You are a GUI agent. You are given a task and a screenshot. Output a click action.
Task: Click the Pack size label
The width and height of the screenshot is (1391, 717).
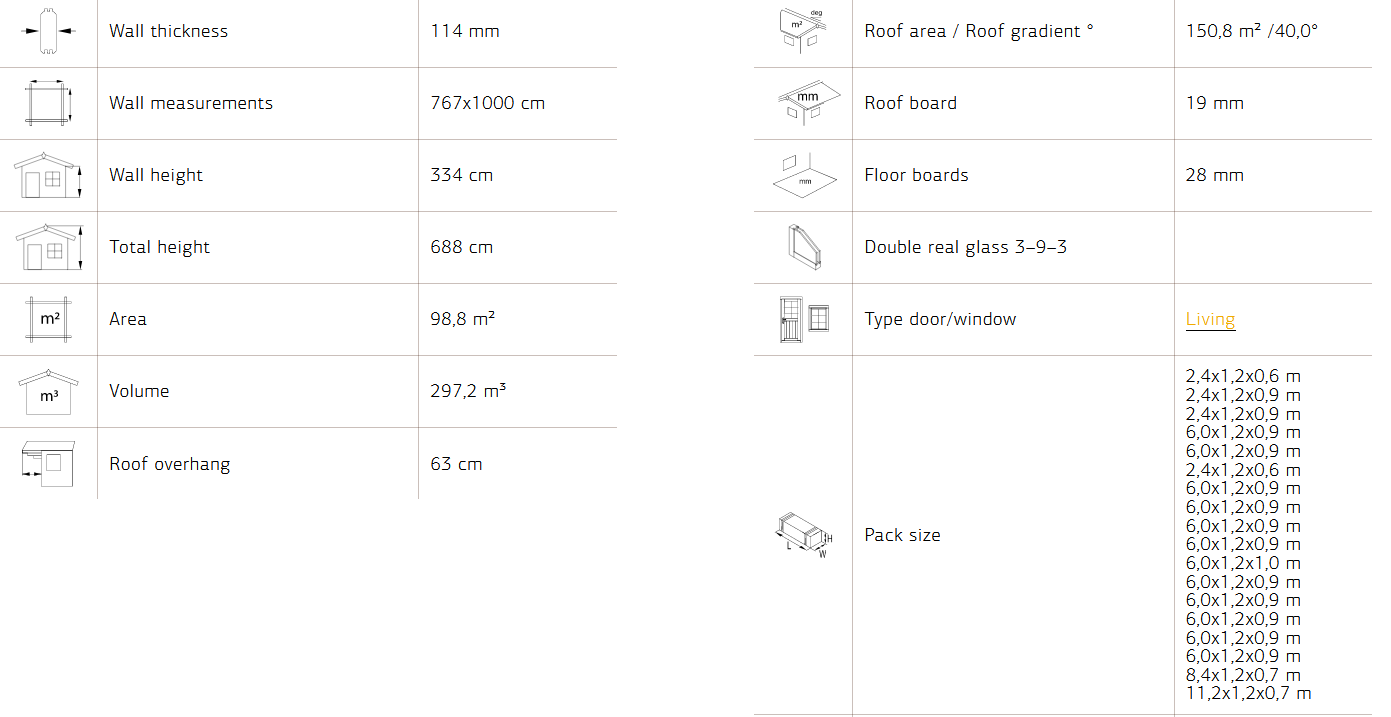tap(902, 535)
